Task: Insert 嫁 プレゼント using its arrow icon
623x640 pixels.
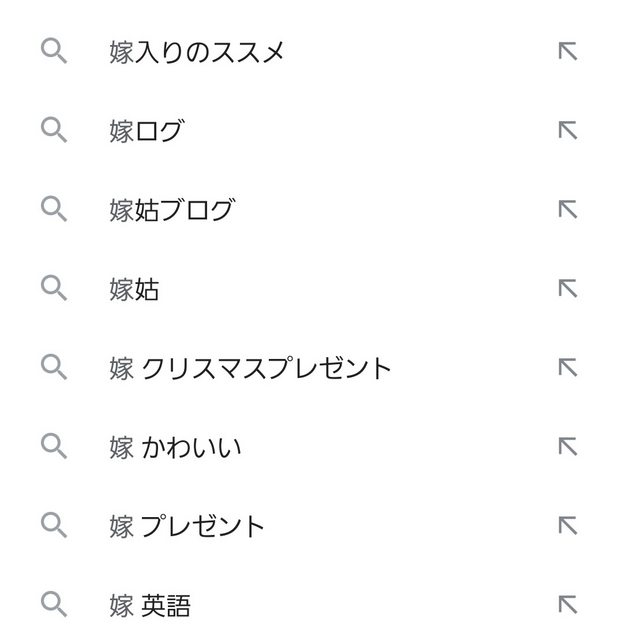Action: click(x=568, y=525)
